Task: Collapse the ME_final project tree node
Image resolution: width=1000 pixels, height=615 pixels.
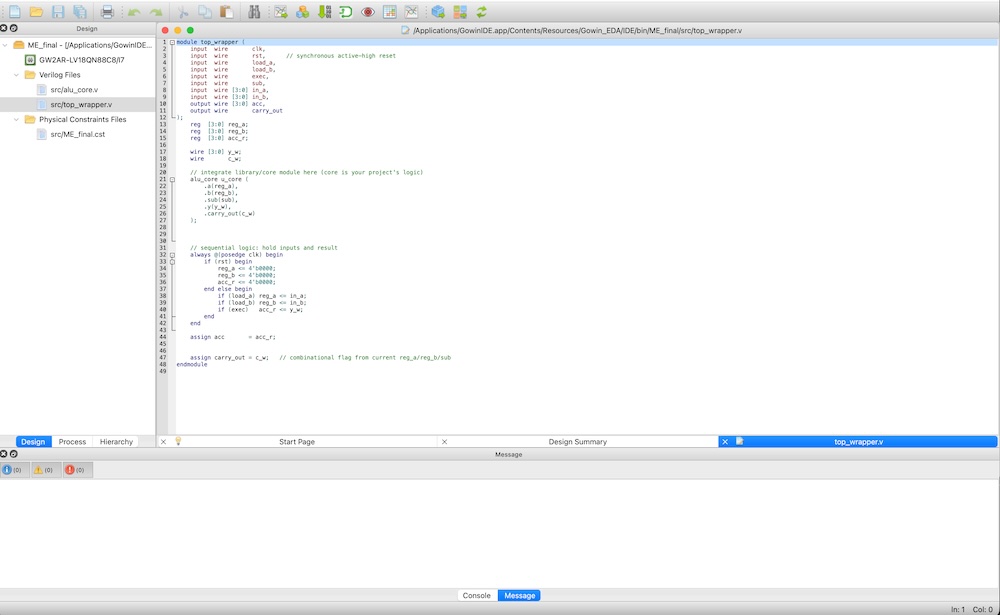Action: [x=6, y=45]
